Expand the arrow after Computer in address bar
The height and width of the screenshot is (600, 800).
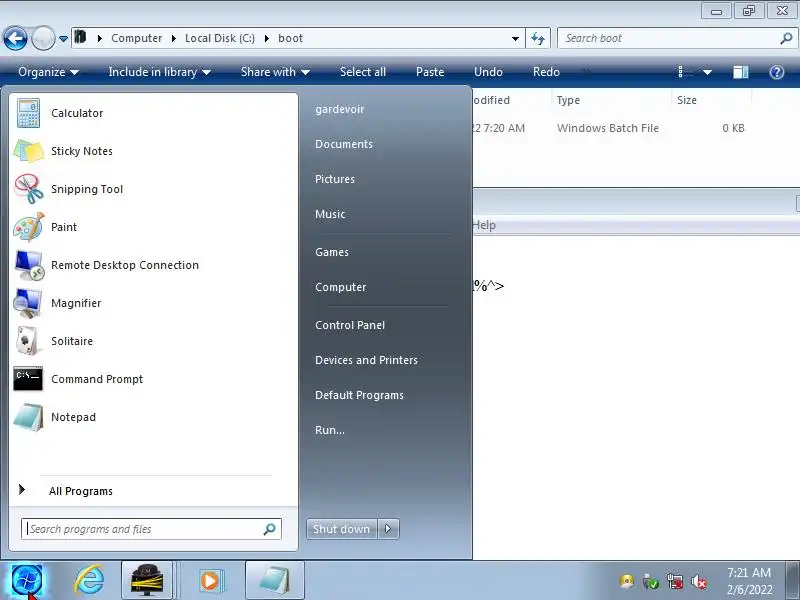173,38
